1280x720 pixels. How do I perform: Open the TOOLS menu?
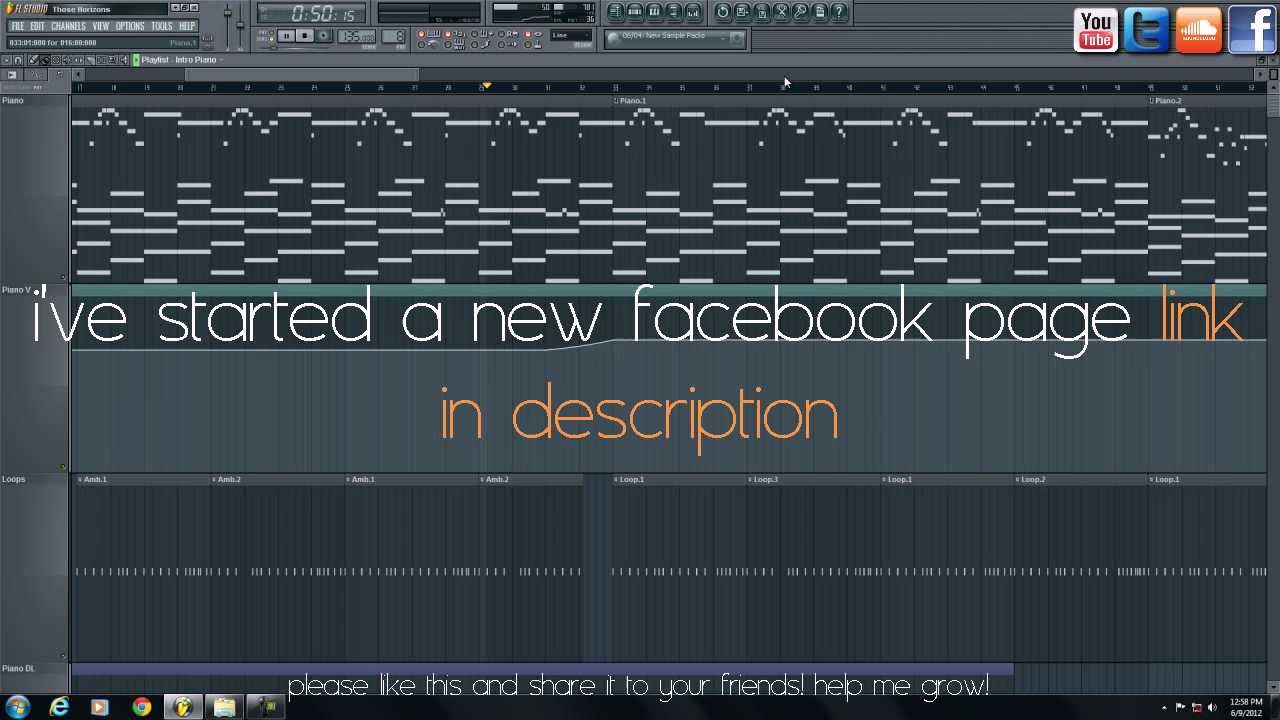162,26
